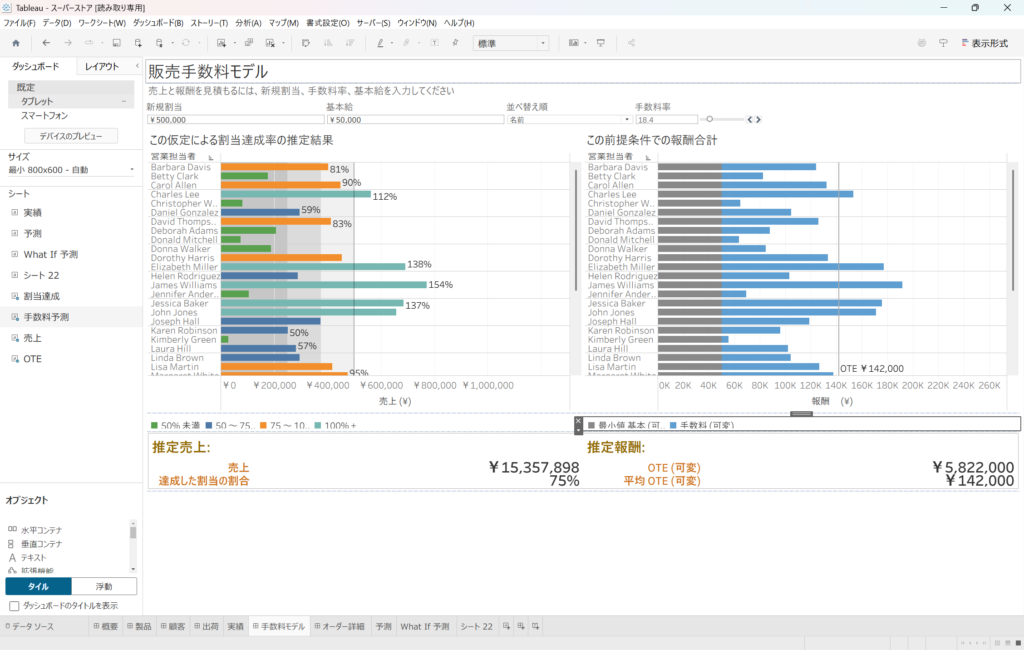
Task: Select the 浮動 (floating) layout toggle
Action: [104, 587]
